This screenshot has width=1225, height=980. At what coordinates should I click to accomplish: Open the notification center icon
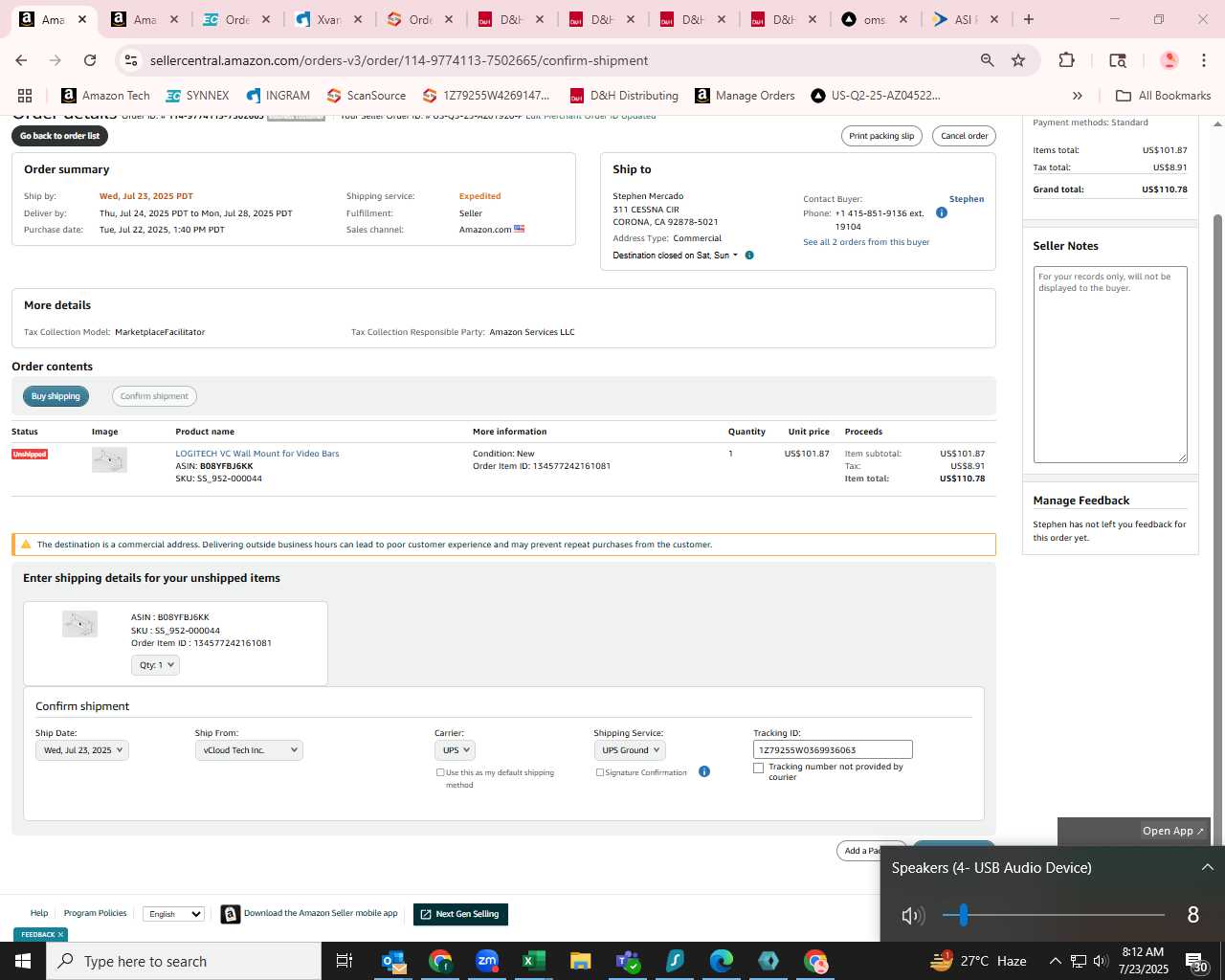pyautogui.click(x=1196, y=961)
